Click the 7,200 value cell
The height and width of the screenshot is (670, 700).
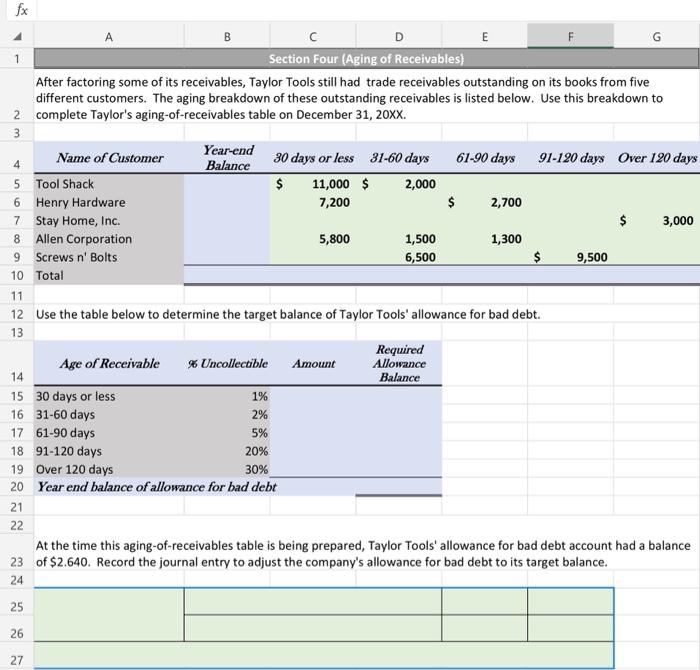[313, 202]
